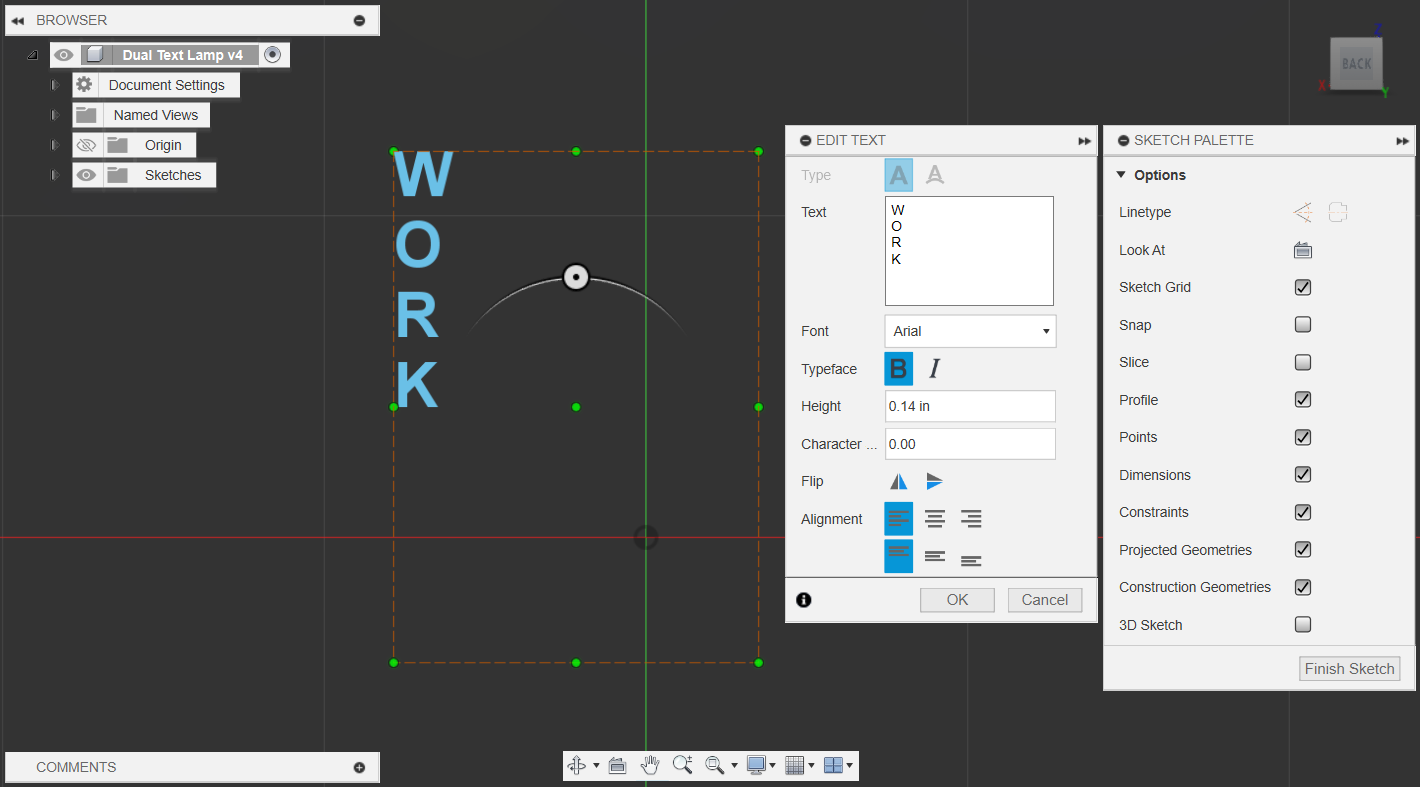Expand the Origin node
Viewport: 1420px width, 787px height.
[56, 145]
